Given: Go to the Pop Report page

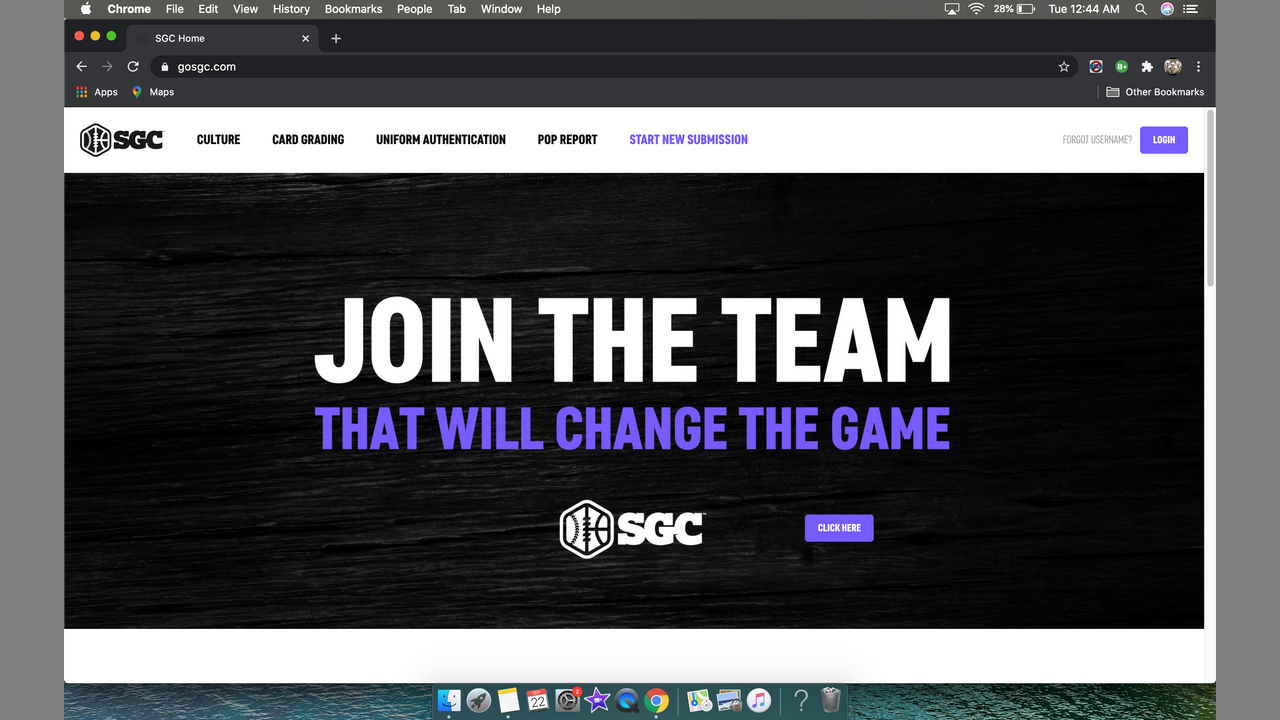Looking at the screenshot, I should point(567,140).
